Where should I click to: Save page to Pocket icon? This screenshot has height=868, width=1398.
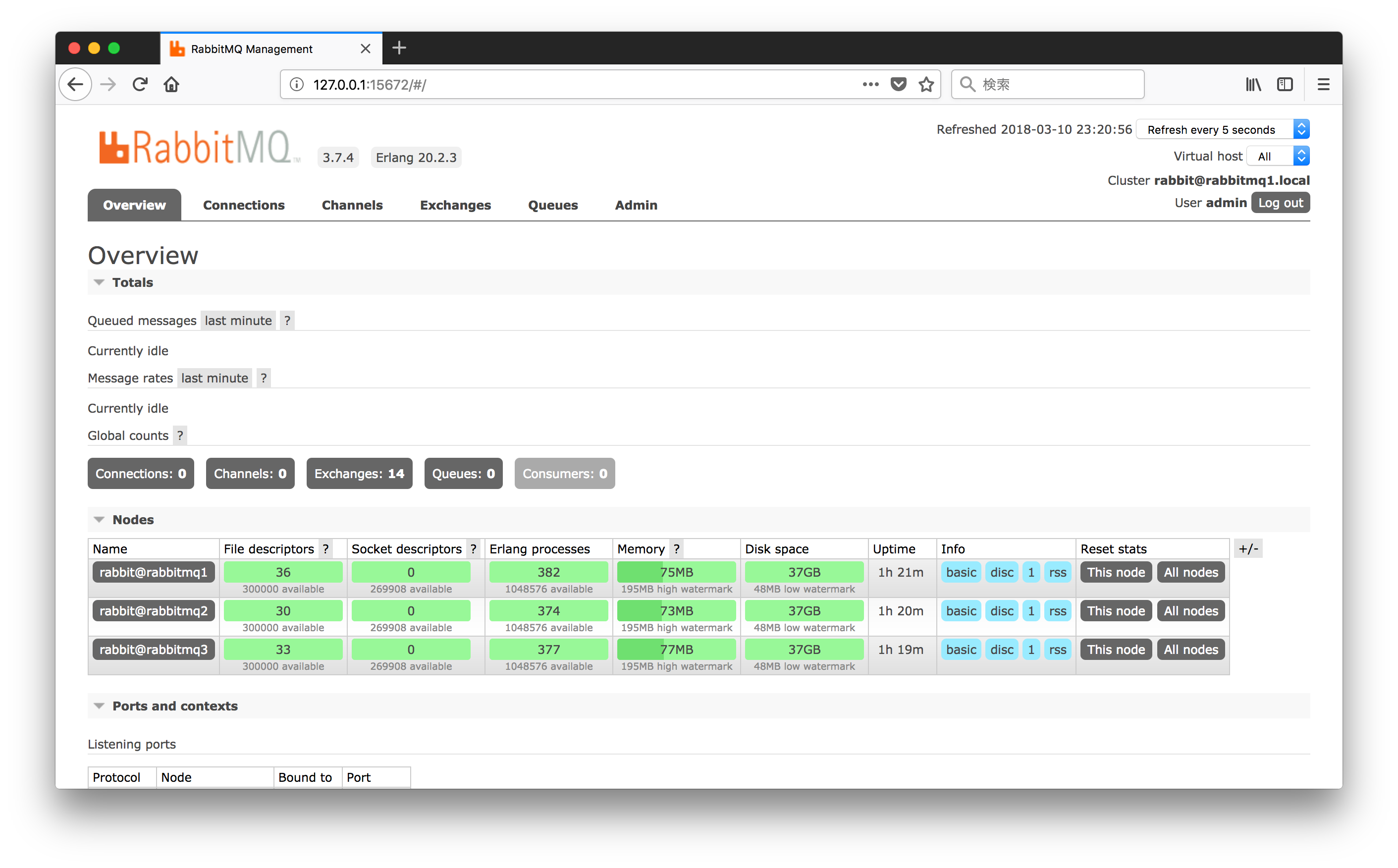(898, 84)
